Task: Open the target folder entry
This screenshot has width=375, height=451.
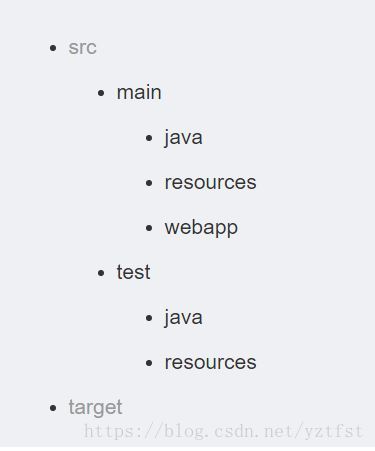Action: pos(95,408)
